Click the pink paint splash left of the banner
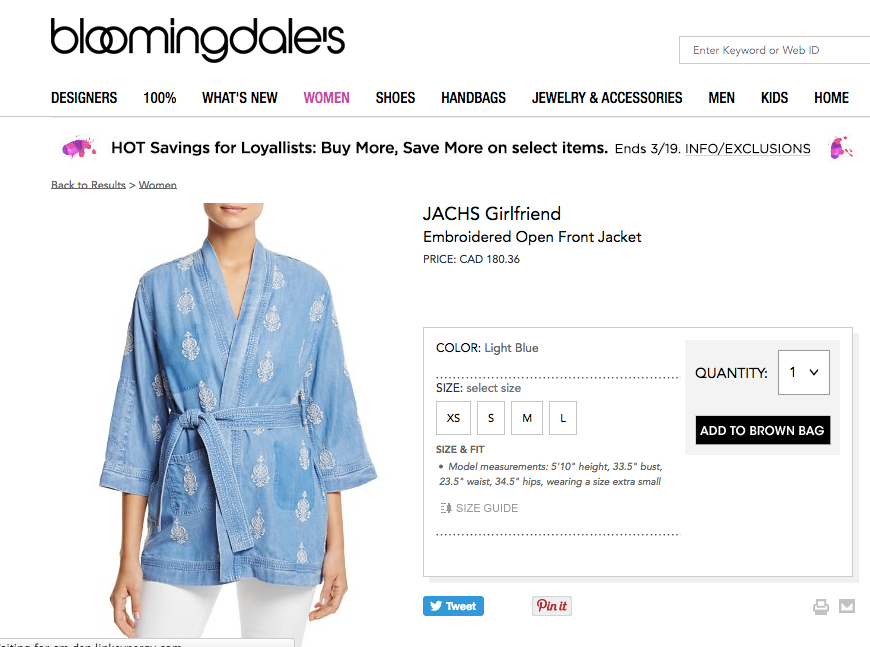Image resolution: width=870 pixels, height=647 pixels. coord(79,148)
